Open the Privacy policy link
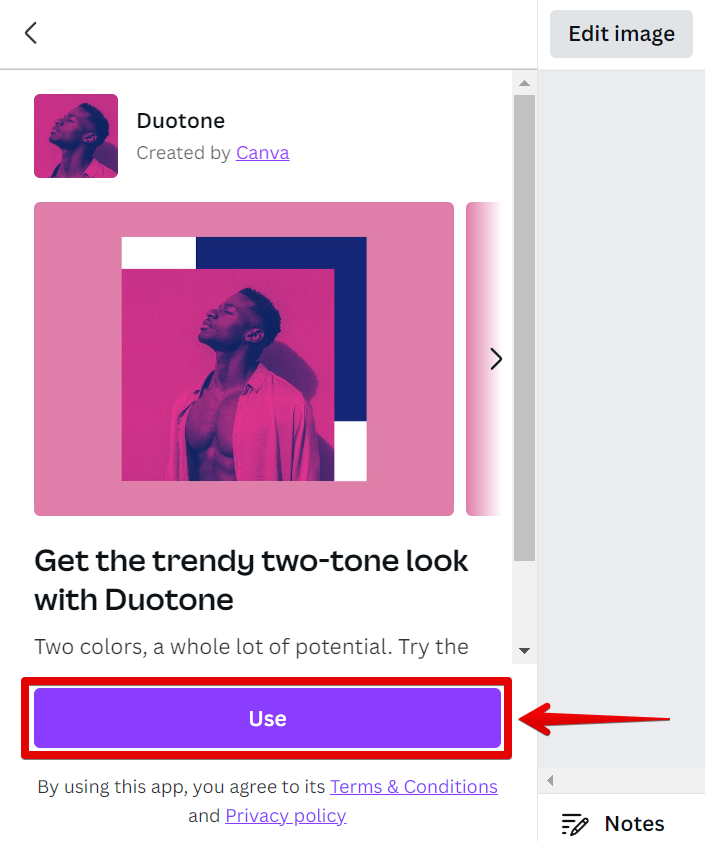 [285, 816]
